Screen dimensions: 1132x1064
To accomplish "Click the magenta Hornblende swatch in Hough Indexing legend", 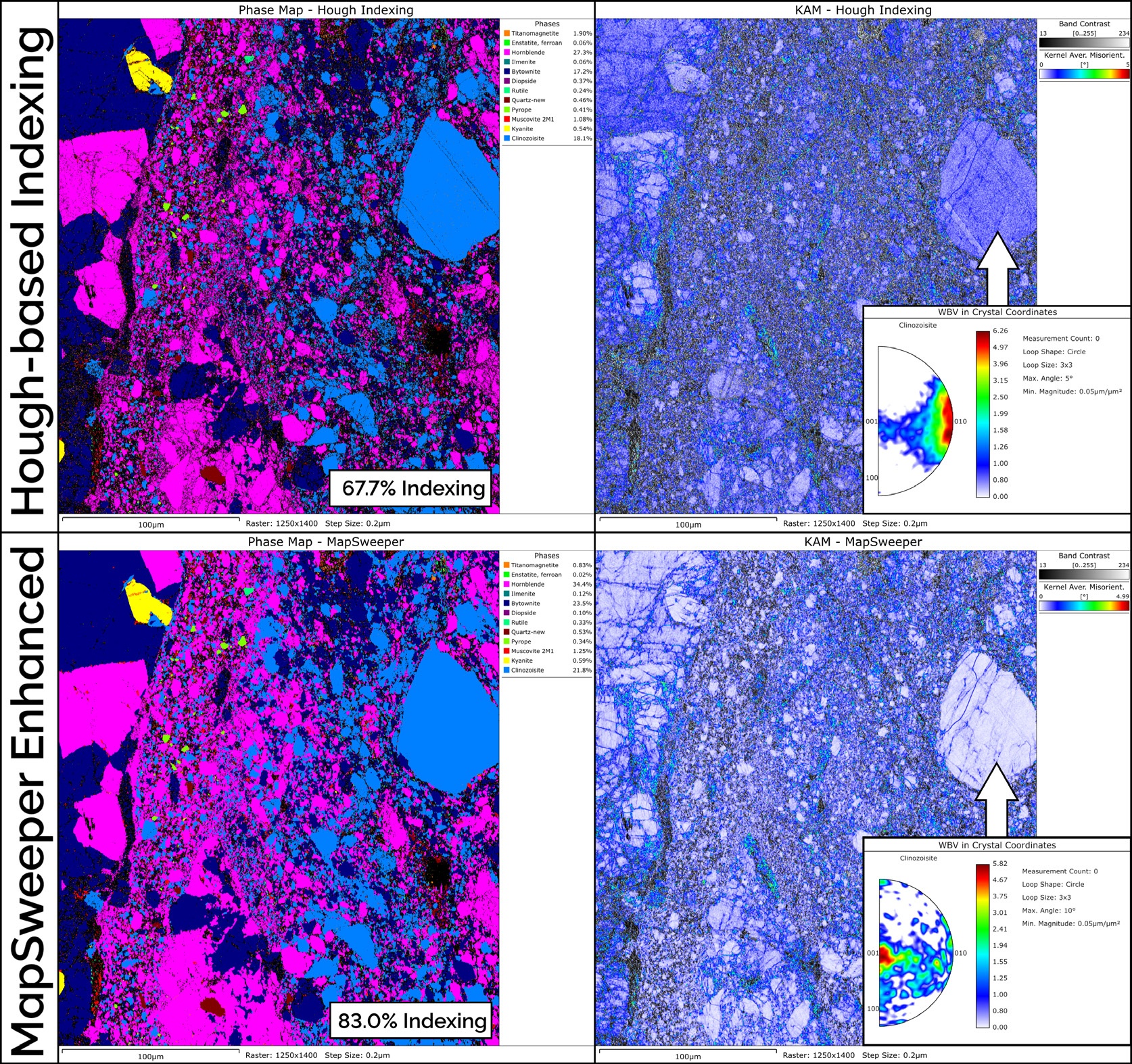I will 506,52.
